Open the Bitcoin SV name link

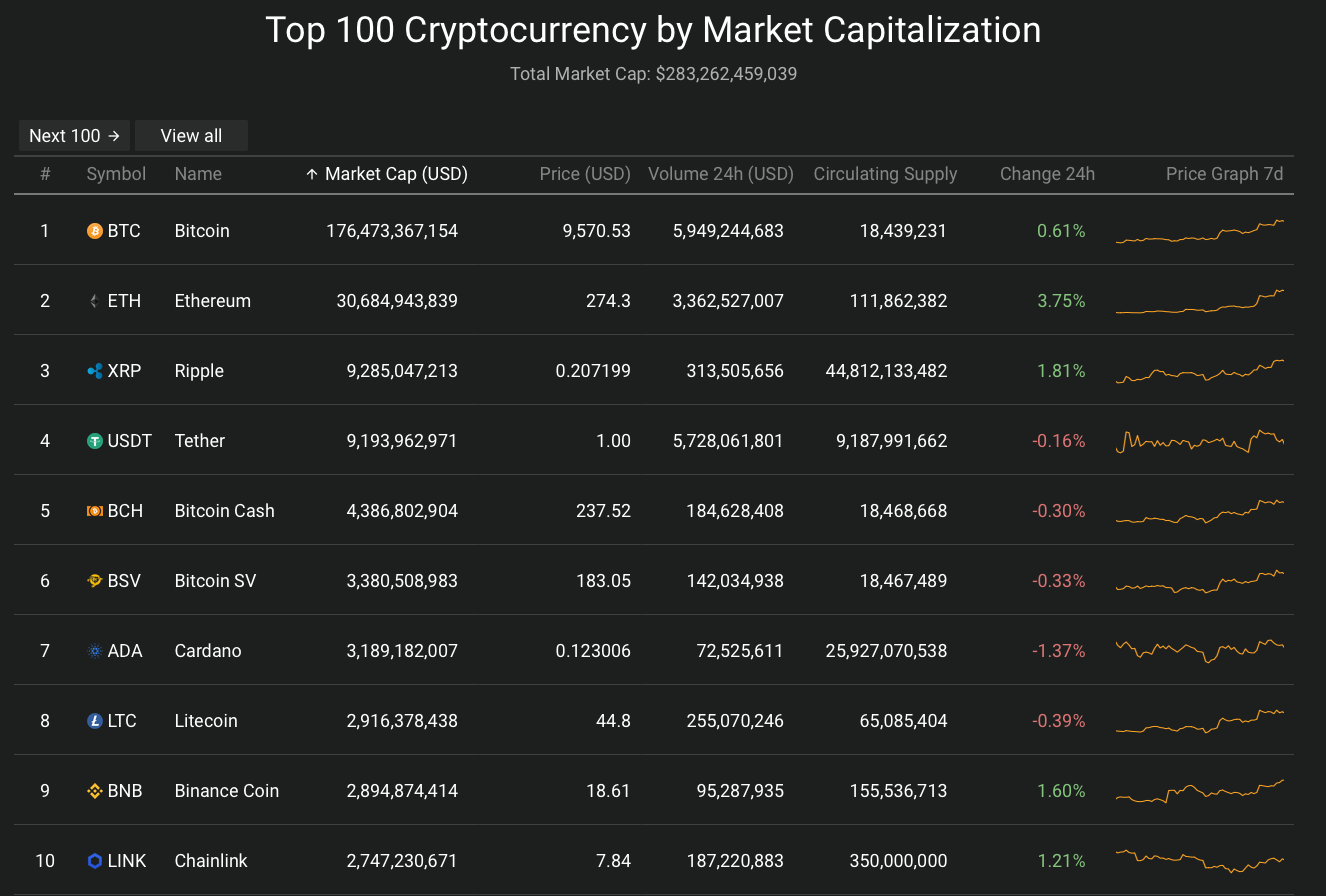[x=215, y=581]
